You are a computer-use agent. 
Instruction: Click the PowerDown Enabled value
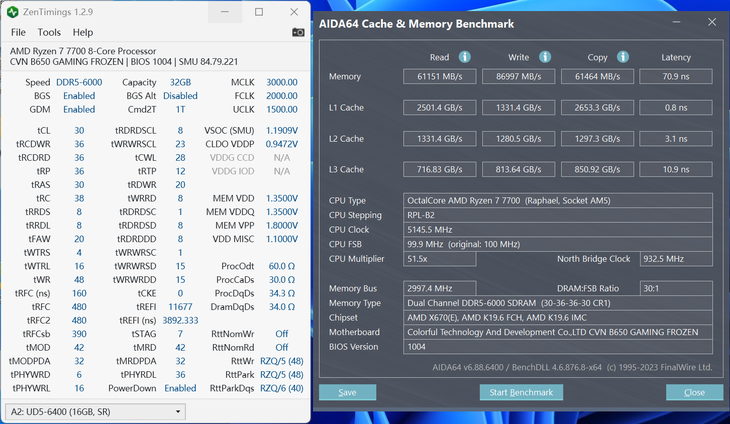[x=180, y=388]
